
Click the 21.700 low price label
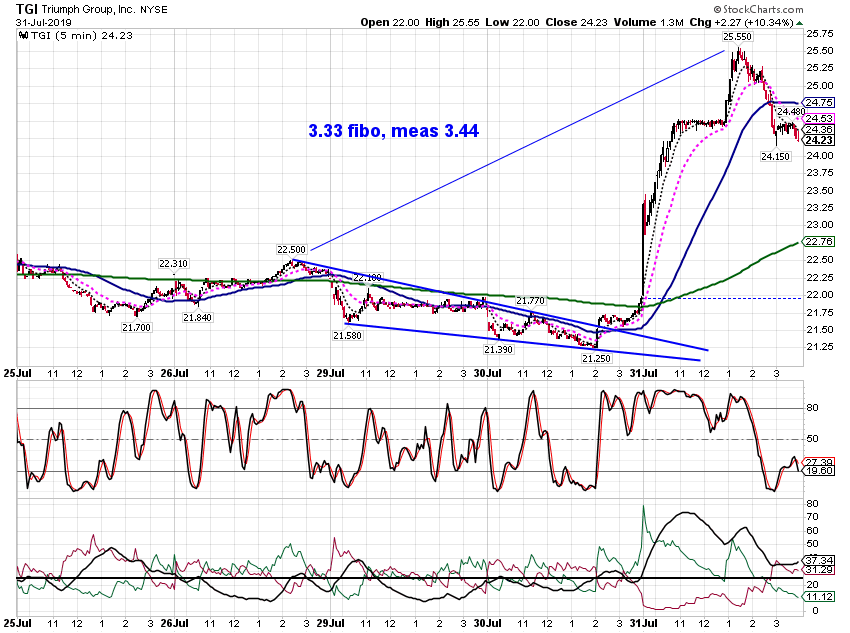click(136, 328)
